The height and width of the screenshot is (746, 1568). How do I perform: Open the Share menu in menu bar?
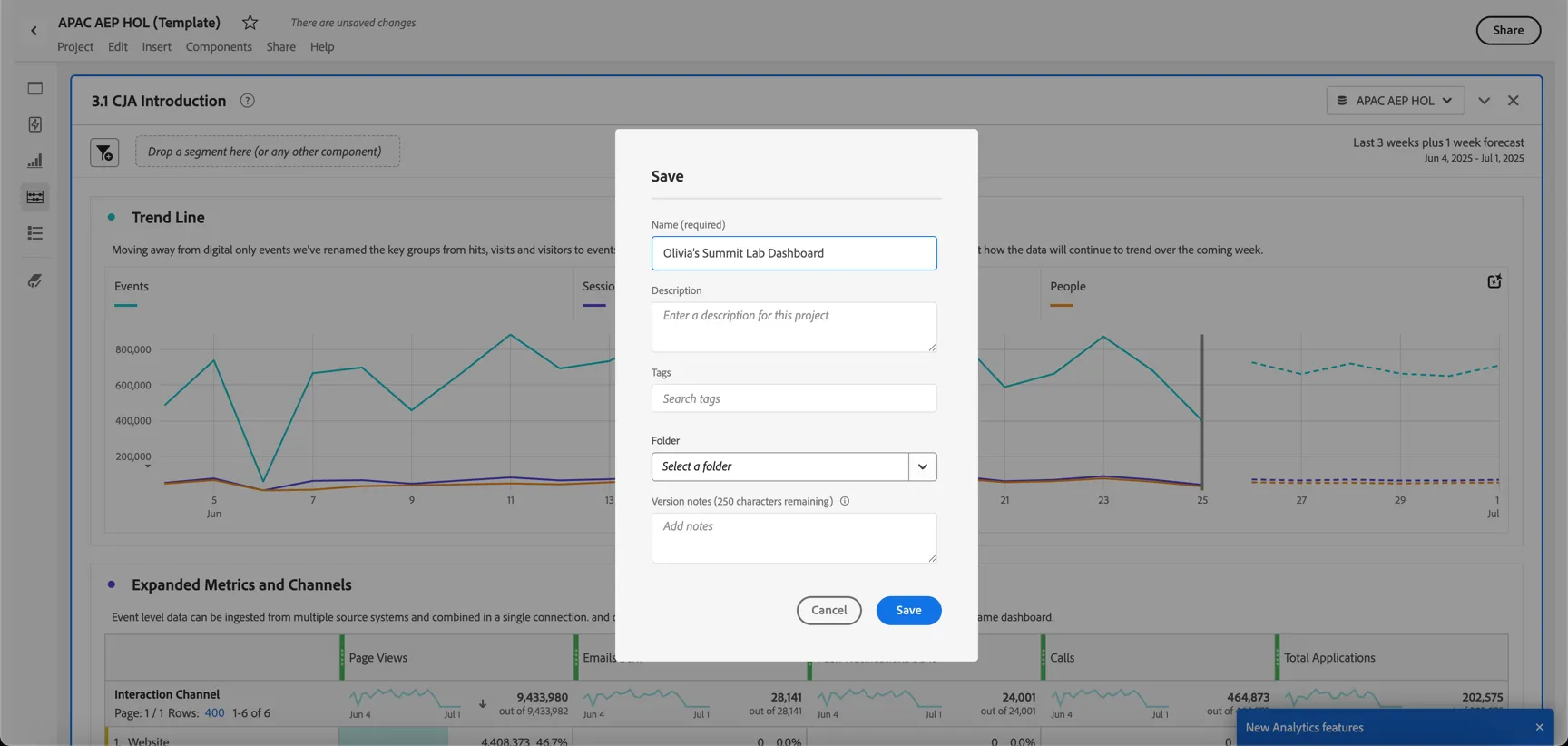click(x=280, y=47)
